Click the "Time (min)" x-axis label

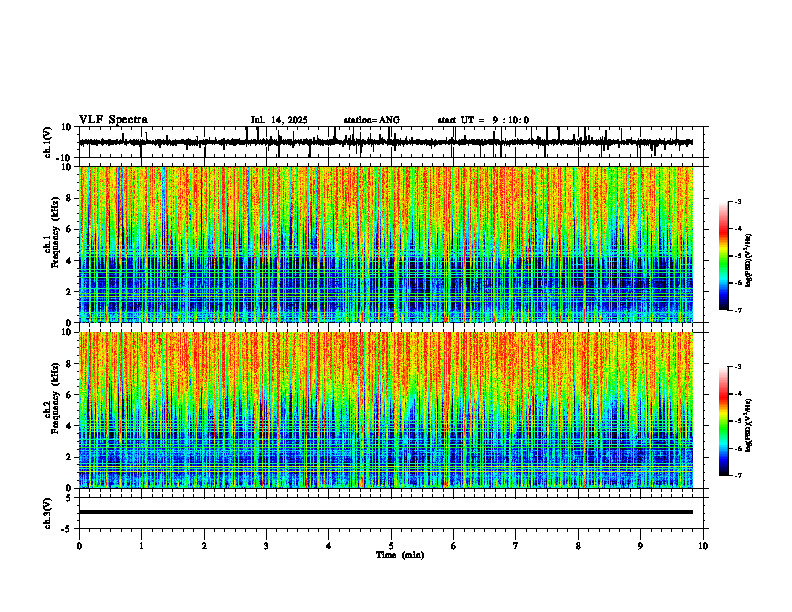pyautogui.click(x=400, y=555)
